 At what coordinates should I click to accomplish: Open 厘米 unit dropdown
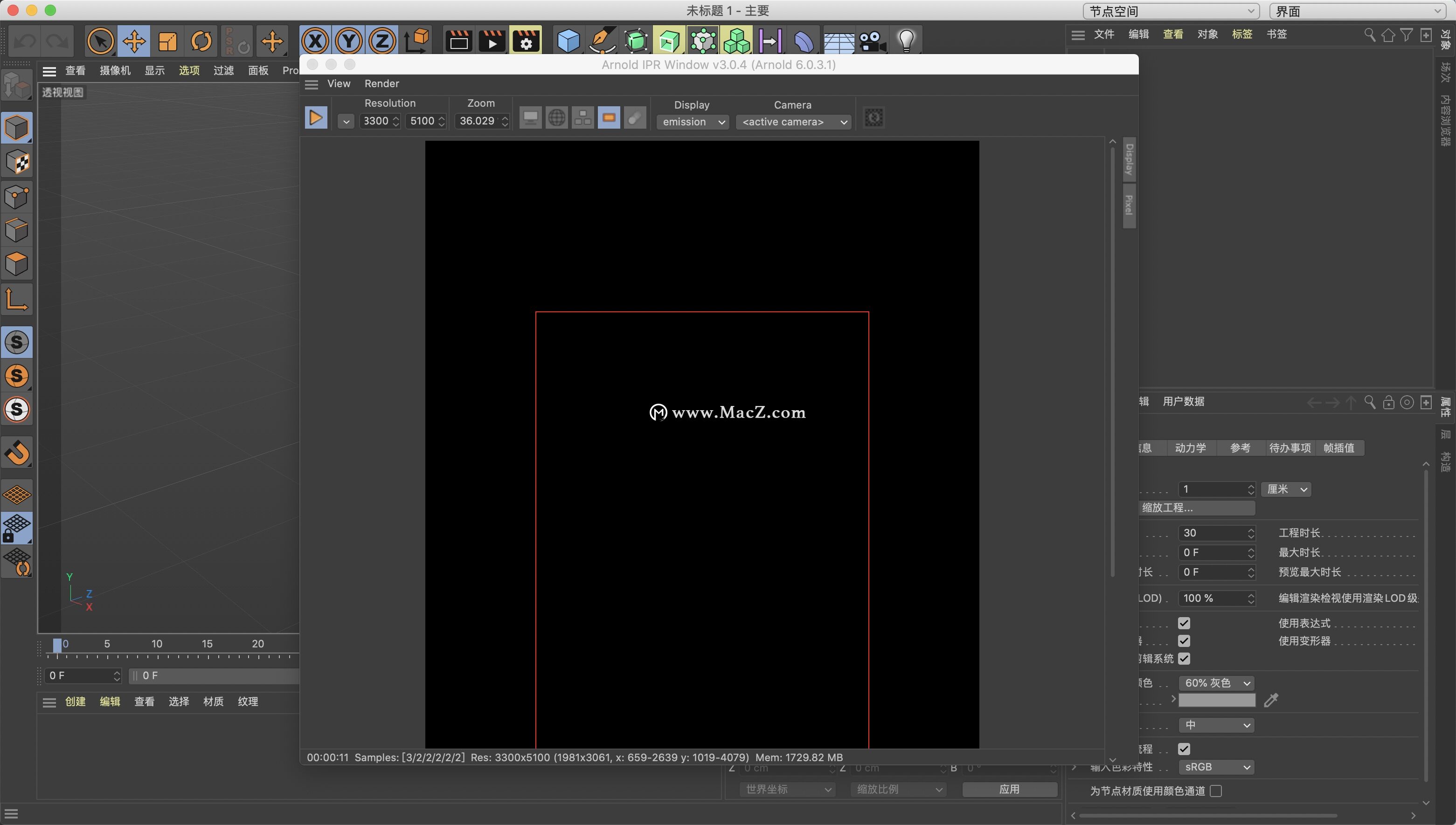tap(1286, 489)
